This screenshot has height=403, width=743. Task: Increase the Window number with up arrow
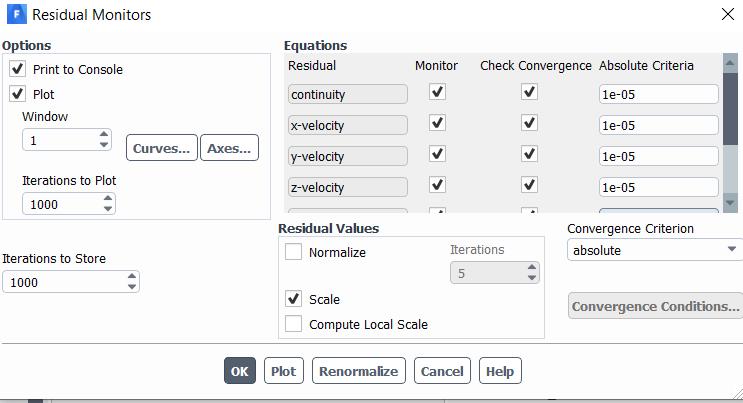click(104, 135)
